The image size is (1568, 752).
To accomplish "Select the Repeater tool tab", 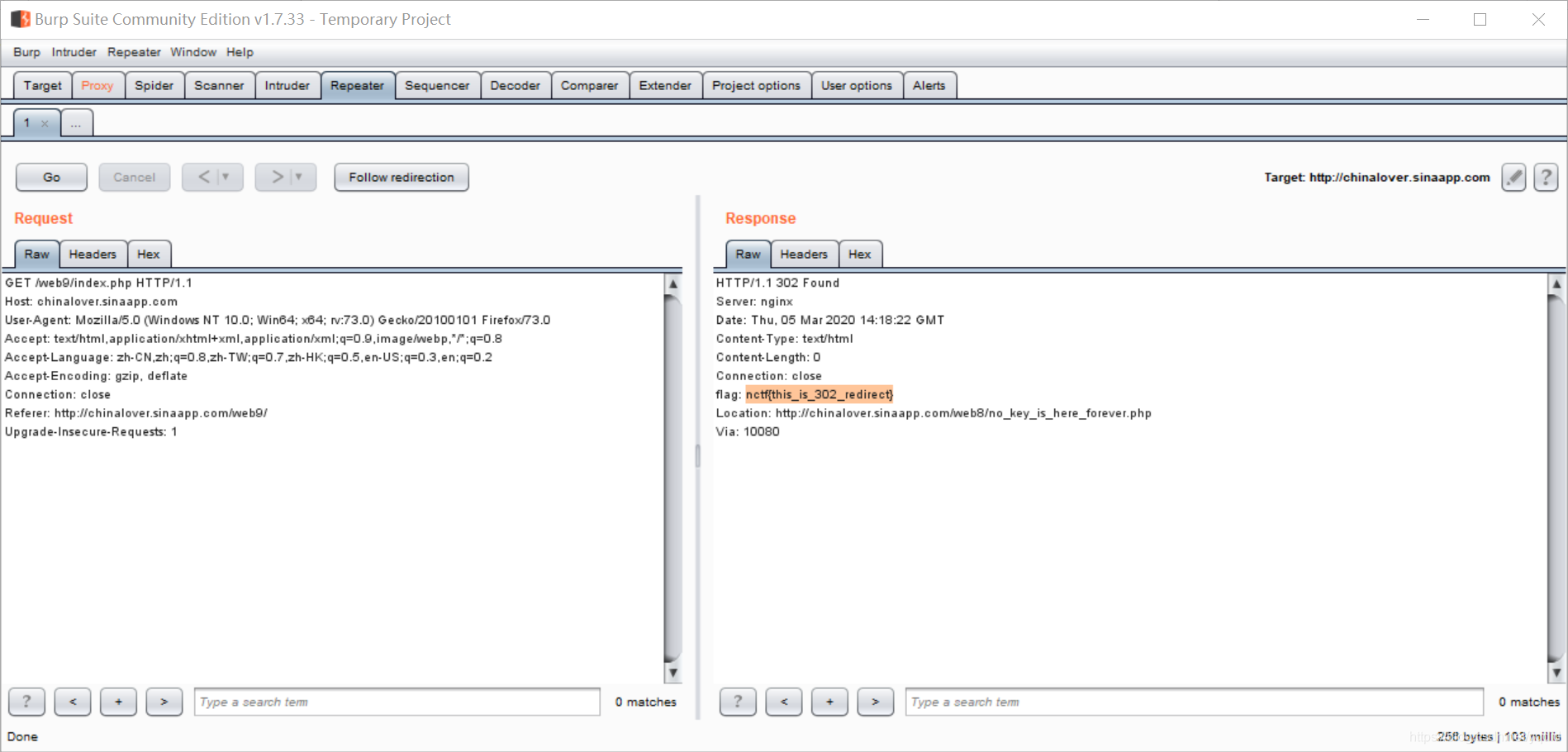I will tap(358, 85).
